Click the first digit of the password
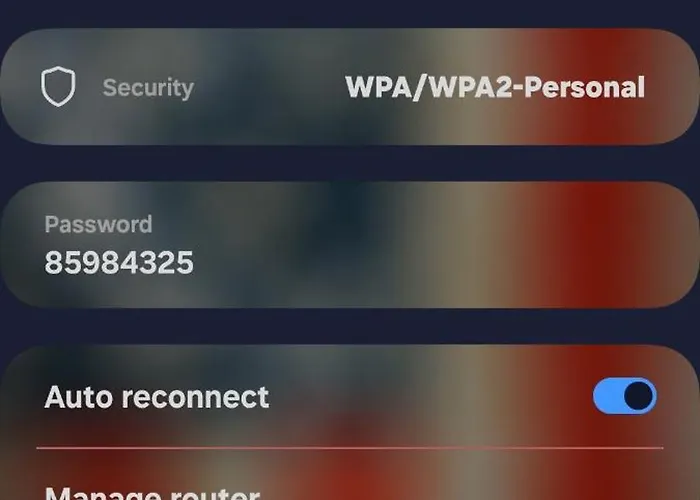Viewport: 700px width, 500px height. (x=53, y=262)
